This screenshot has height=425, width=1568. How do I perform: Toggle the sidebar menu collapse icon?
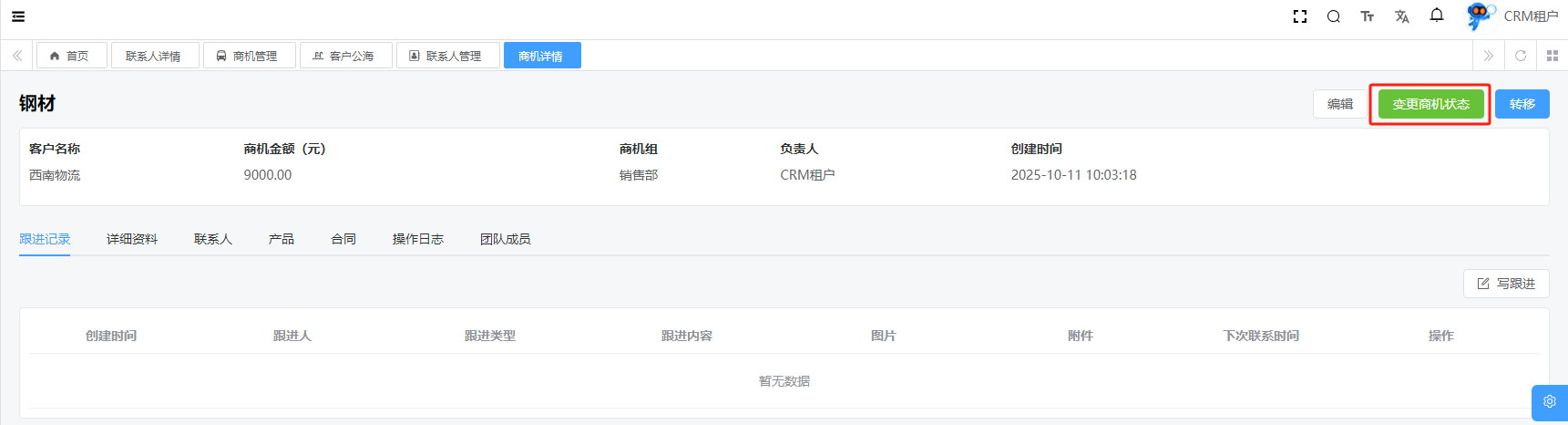coord(18,16)
